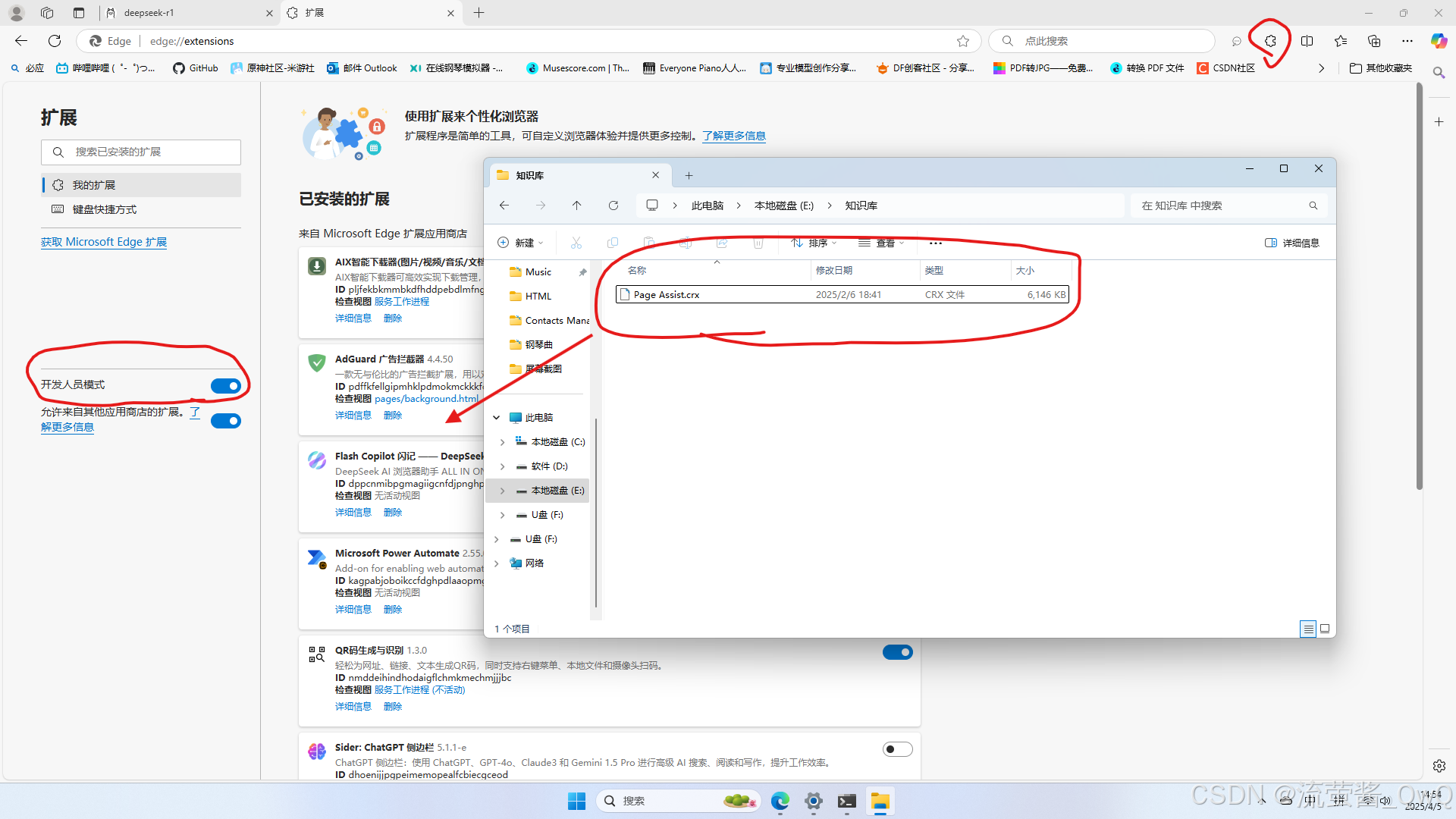Expand the 网络 tree node
The image size is (1456, 819).
coord(497,563)
